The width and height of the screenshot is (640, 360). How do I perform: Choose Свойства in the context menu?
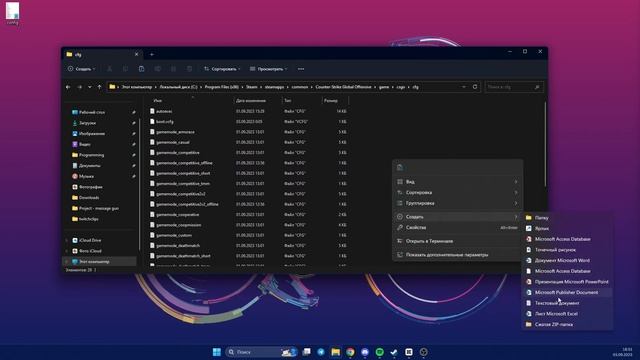point(458,227)
